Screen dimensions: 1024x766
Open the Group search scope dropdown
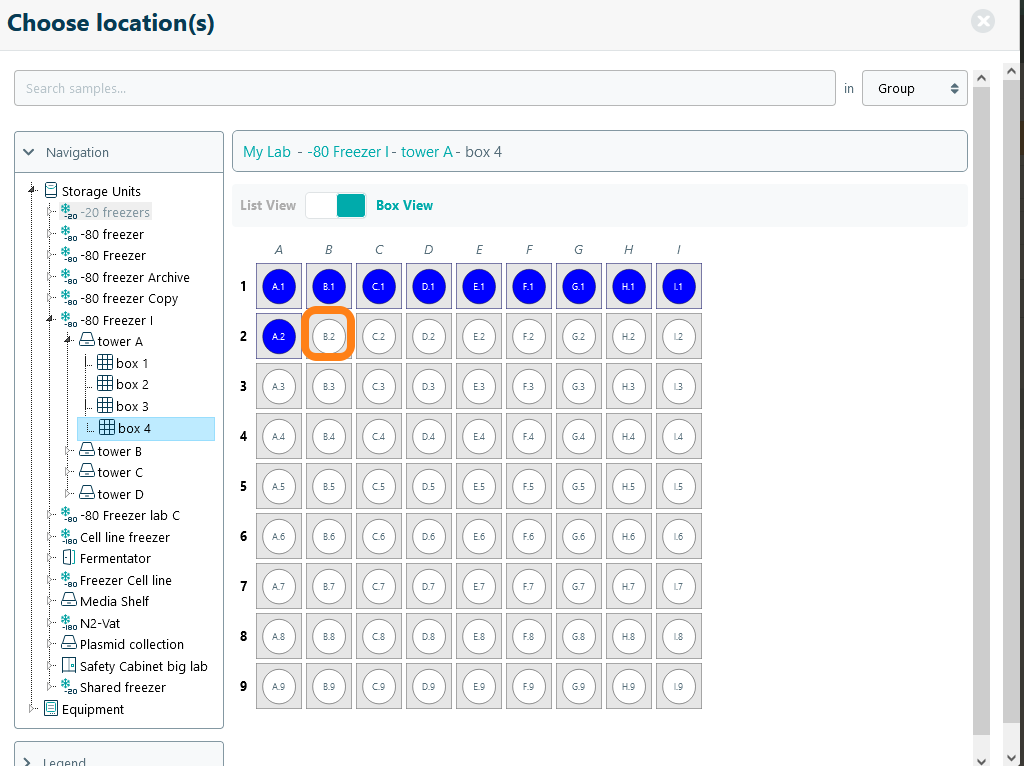914,88
